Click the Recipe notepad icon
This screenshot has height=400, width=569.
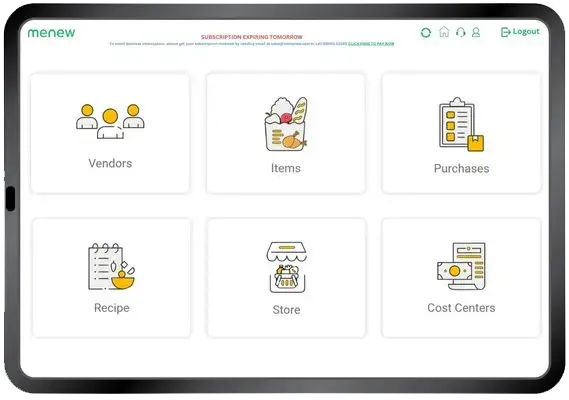pyautogui.click(x=111, y=266)
